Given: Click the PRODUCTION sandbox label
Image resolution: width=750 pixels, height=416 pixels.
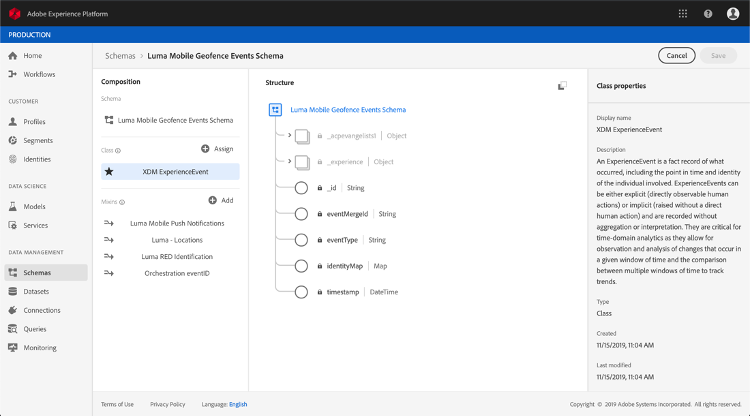Looking at the screenshot, I should 29,35.
